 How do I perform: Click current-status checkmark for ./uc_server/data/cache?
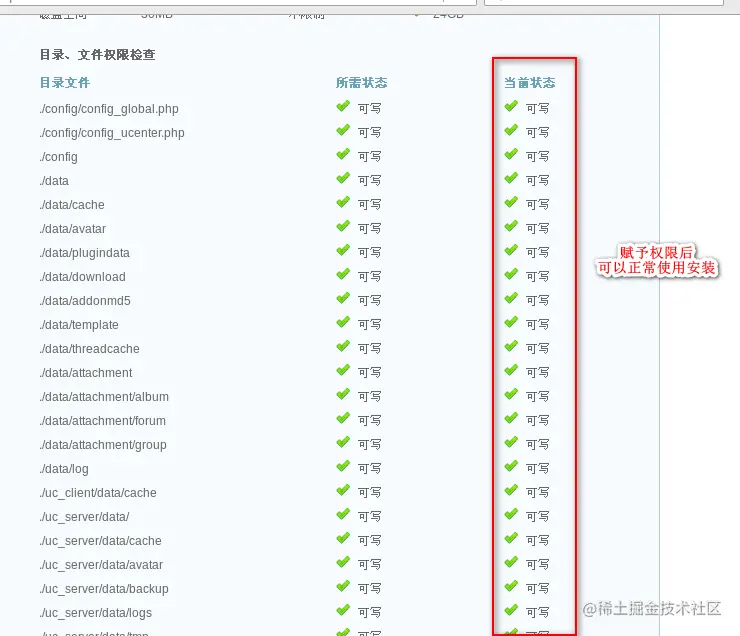(x=511, y=538)
